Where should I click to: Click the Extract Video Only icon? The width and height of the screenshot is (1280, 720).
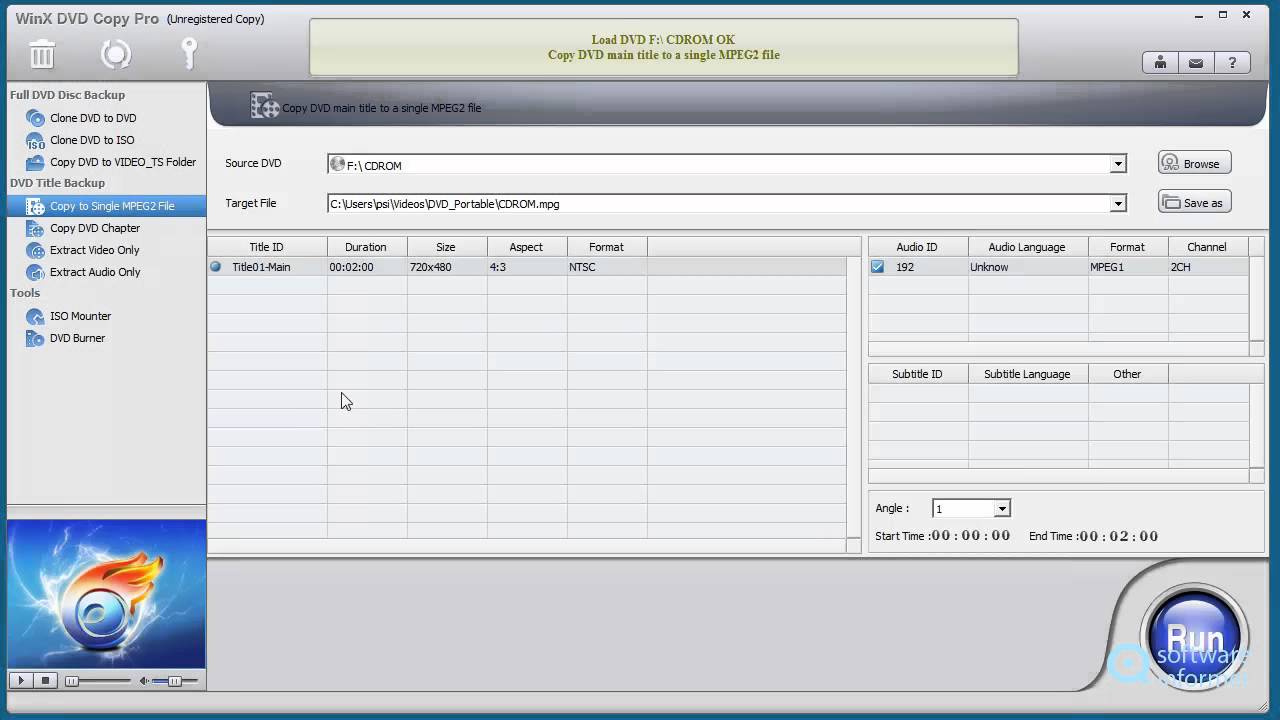click(35, 250)
